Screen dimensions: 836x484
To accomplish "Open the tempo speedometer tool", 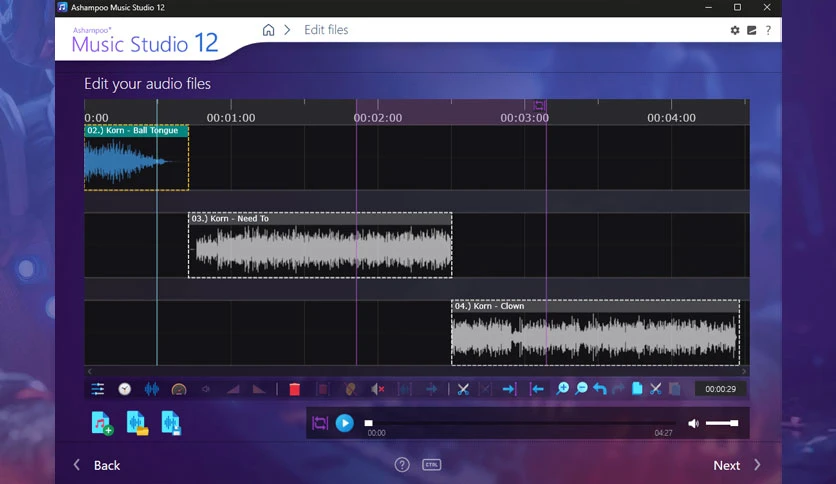I will (x=179, y=390).
